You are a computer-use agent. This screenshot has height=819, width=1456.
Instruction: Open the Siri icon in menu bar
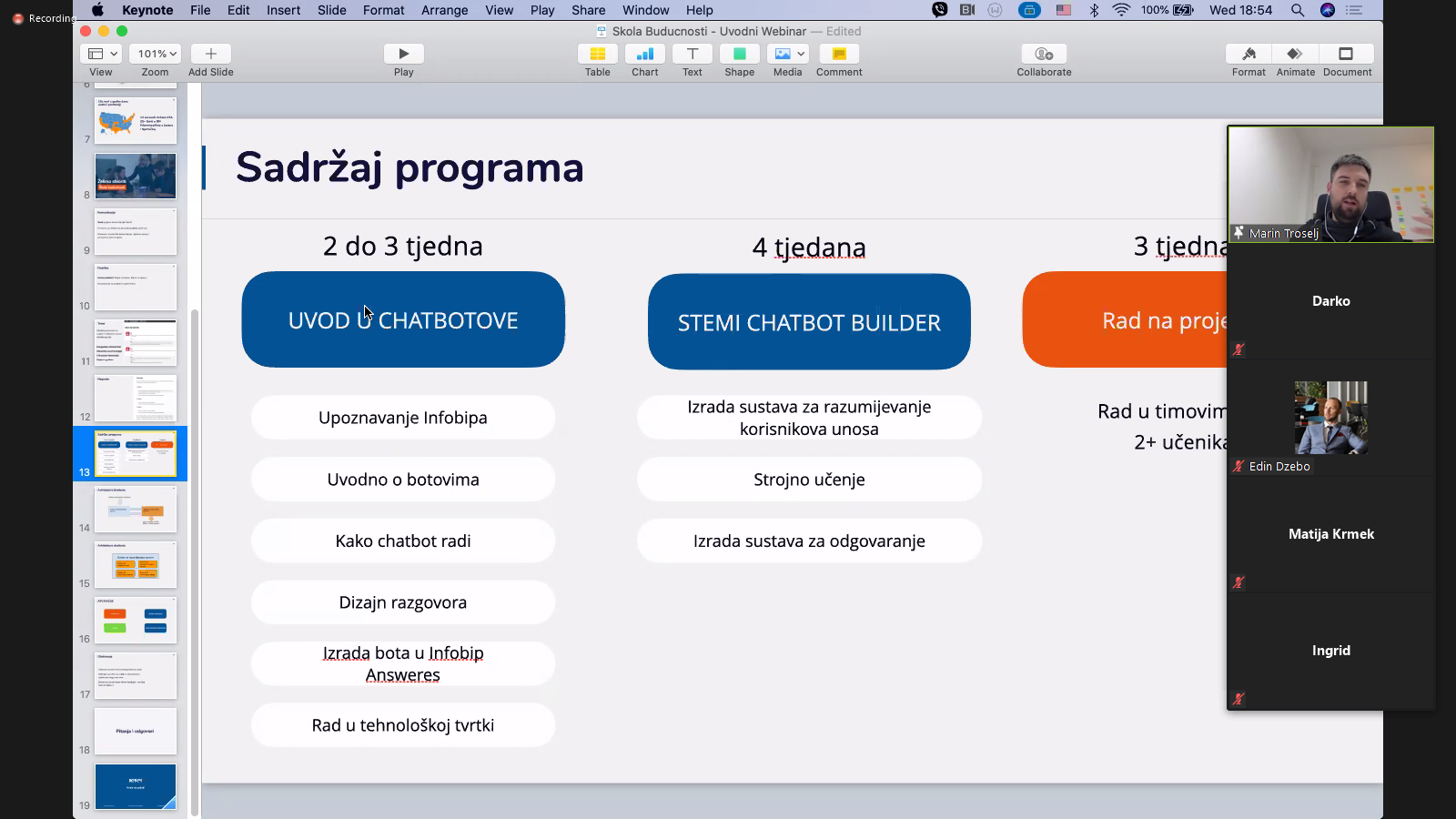[x=1327, y=10]
